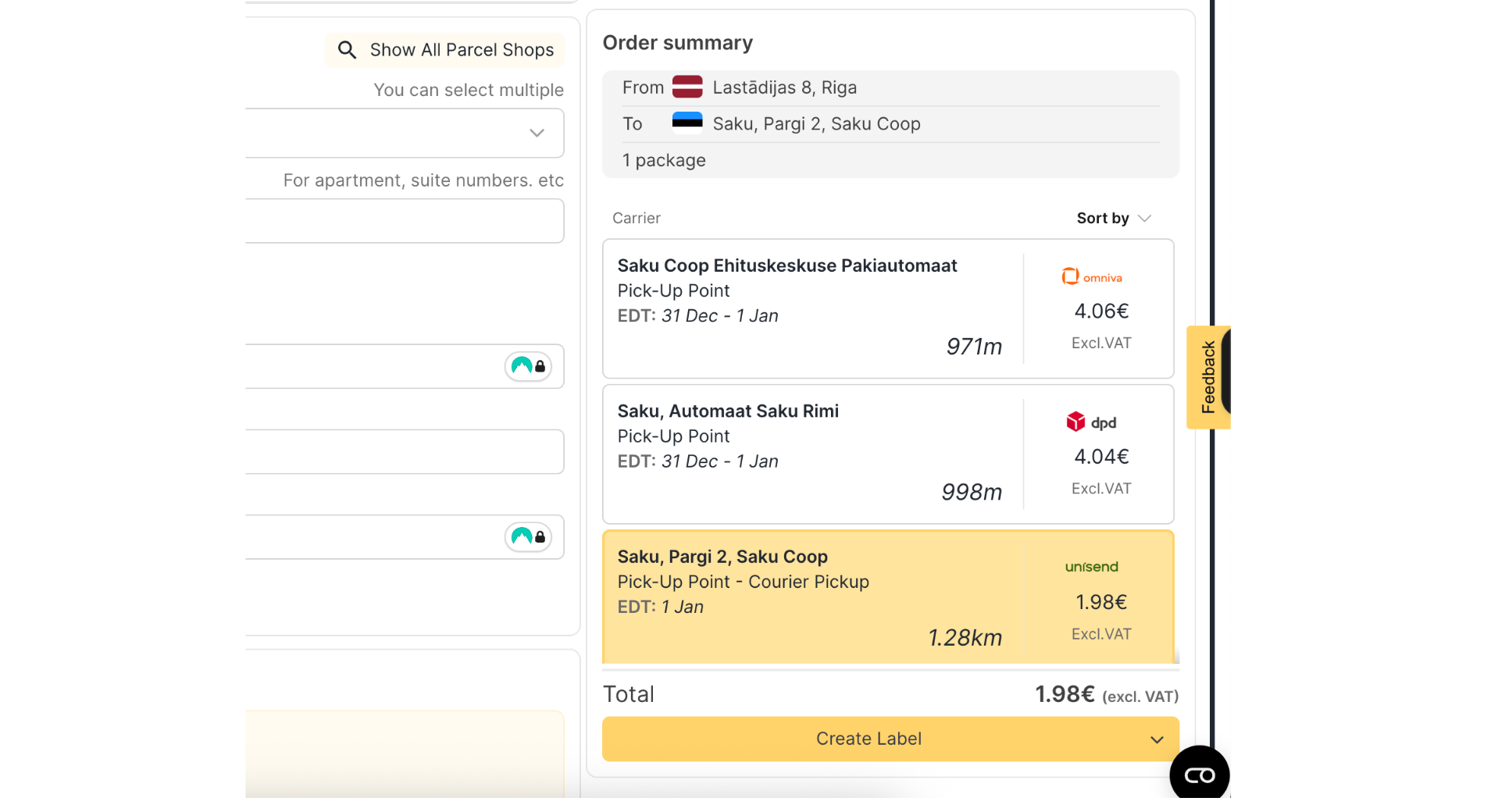This screenshot has height=812, width=1498.
Task: Select Saku Coop Ehituskeskuse Pakiautomaat option
Action: click(812, 308)
